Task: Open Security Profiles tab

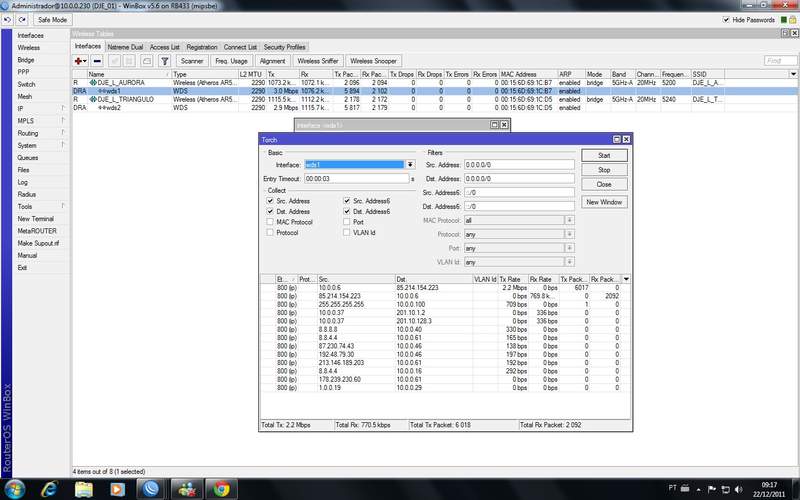Action: click(x=285, y=47)
